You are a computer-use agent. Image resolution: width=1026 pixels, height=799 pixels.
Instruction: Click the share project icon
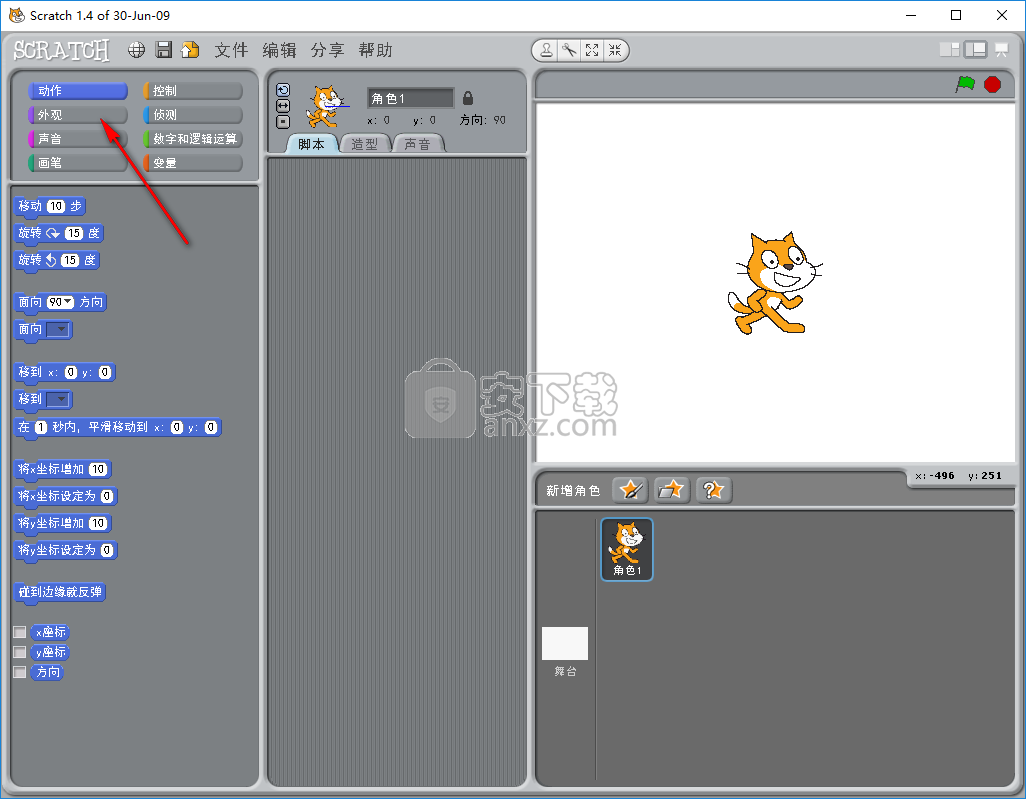(190, 50)
